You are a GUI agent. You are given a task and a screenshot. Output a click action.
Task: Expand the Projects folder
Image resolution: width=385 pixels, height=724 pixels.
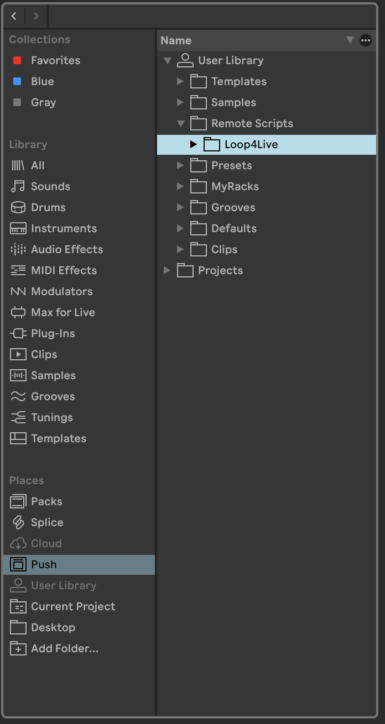(167, 271)
